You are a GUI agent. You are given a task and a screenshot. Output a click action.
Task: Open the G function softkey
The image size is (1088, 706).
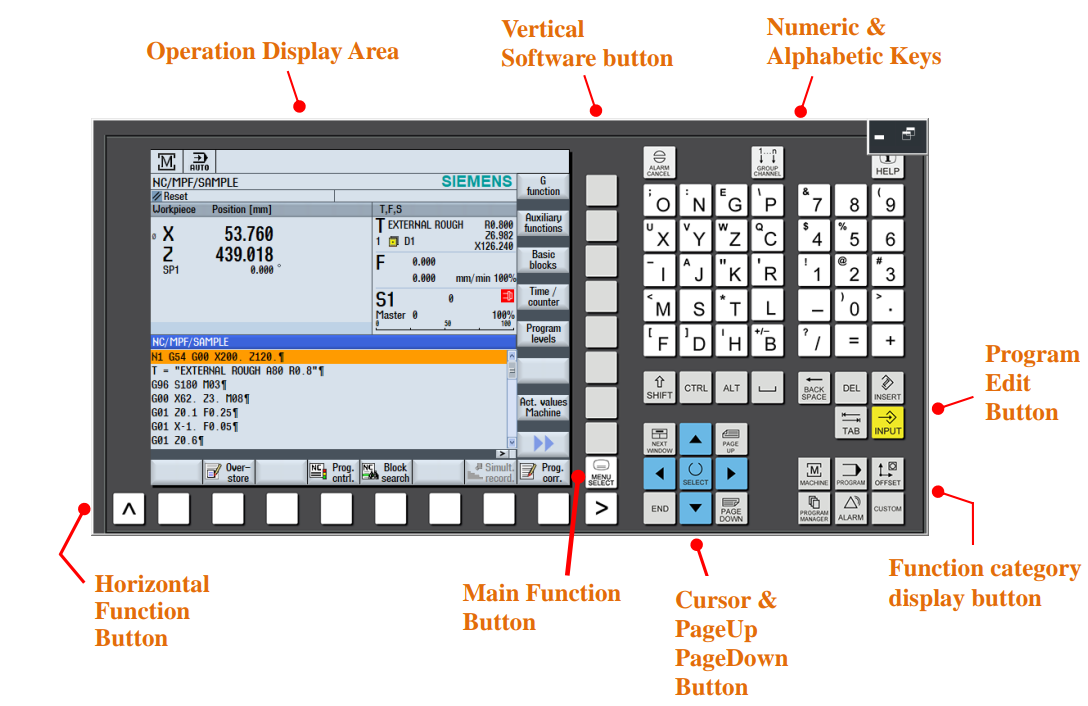point(543,186)
